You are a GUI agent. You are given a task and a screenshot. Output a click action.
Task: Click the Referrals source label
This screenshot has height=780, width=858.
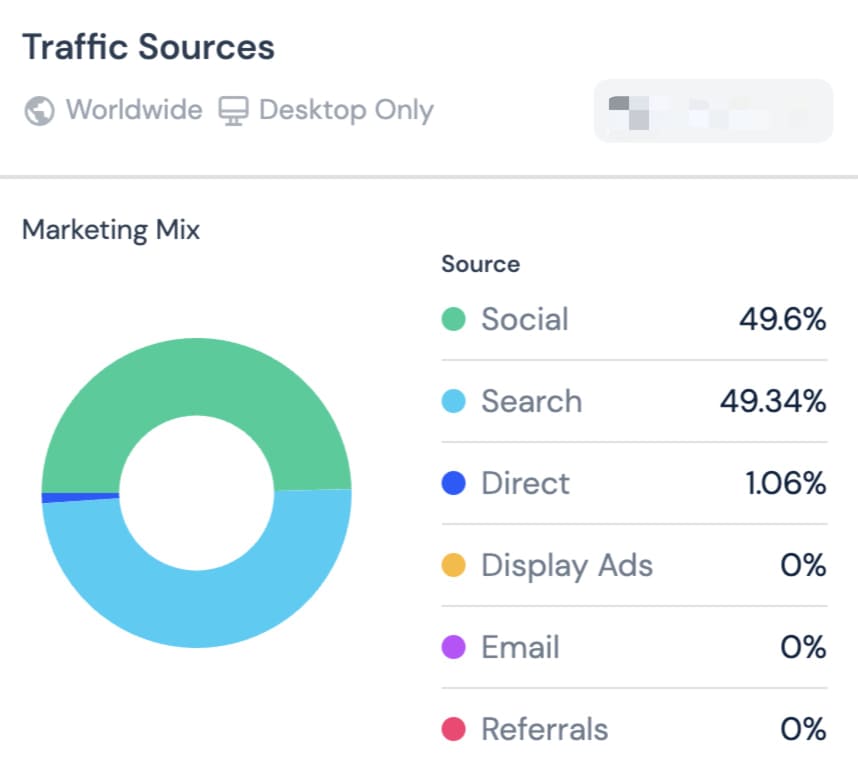pyautogui.click(x=544, y=730)
